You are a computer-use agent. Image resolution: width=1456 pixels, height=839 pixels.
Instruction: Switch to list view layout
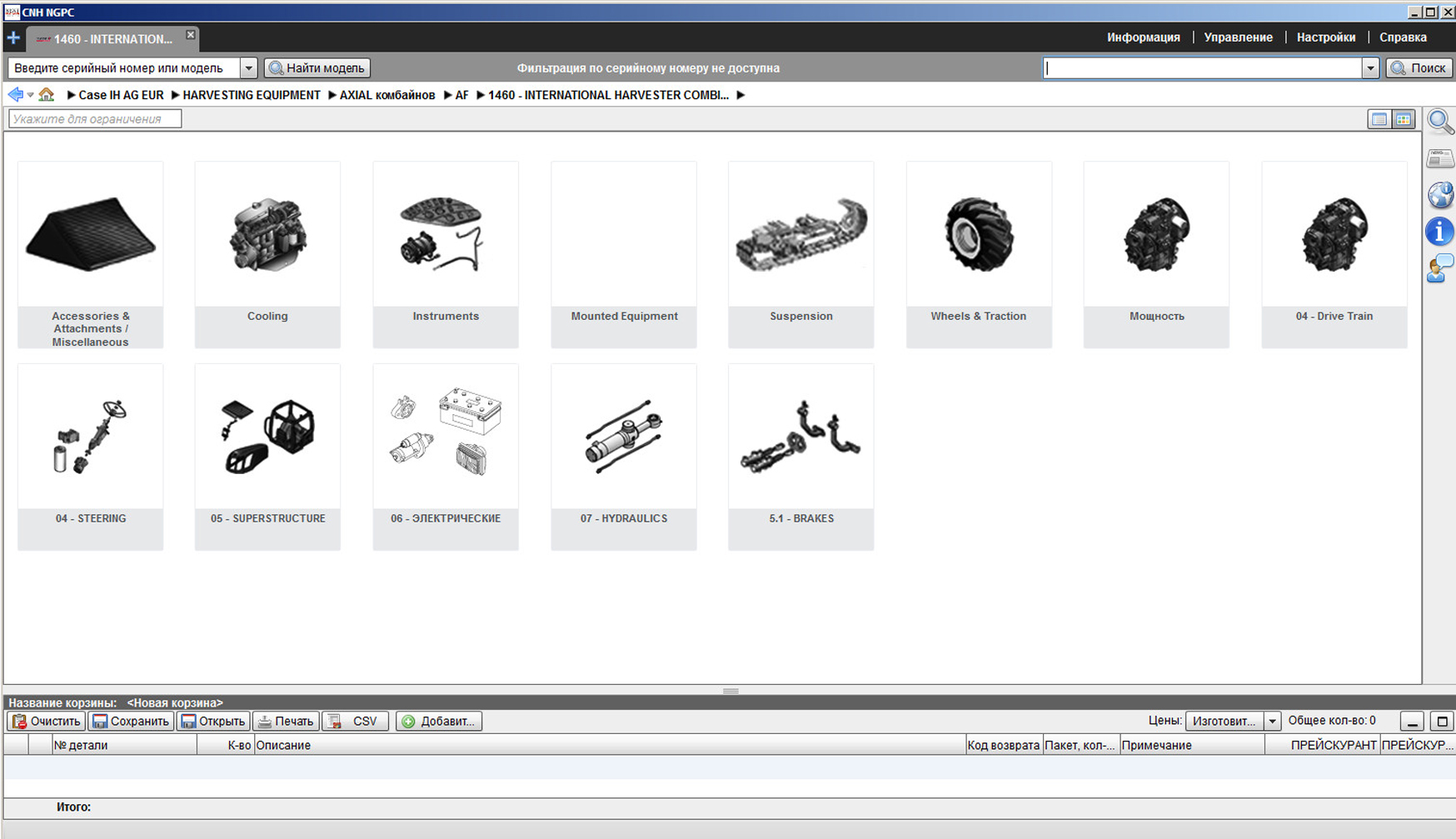1379,119
